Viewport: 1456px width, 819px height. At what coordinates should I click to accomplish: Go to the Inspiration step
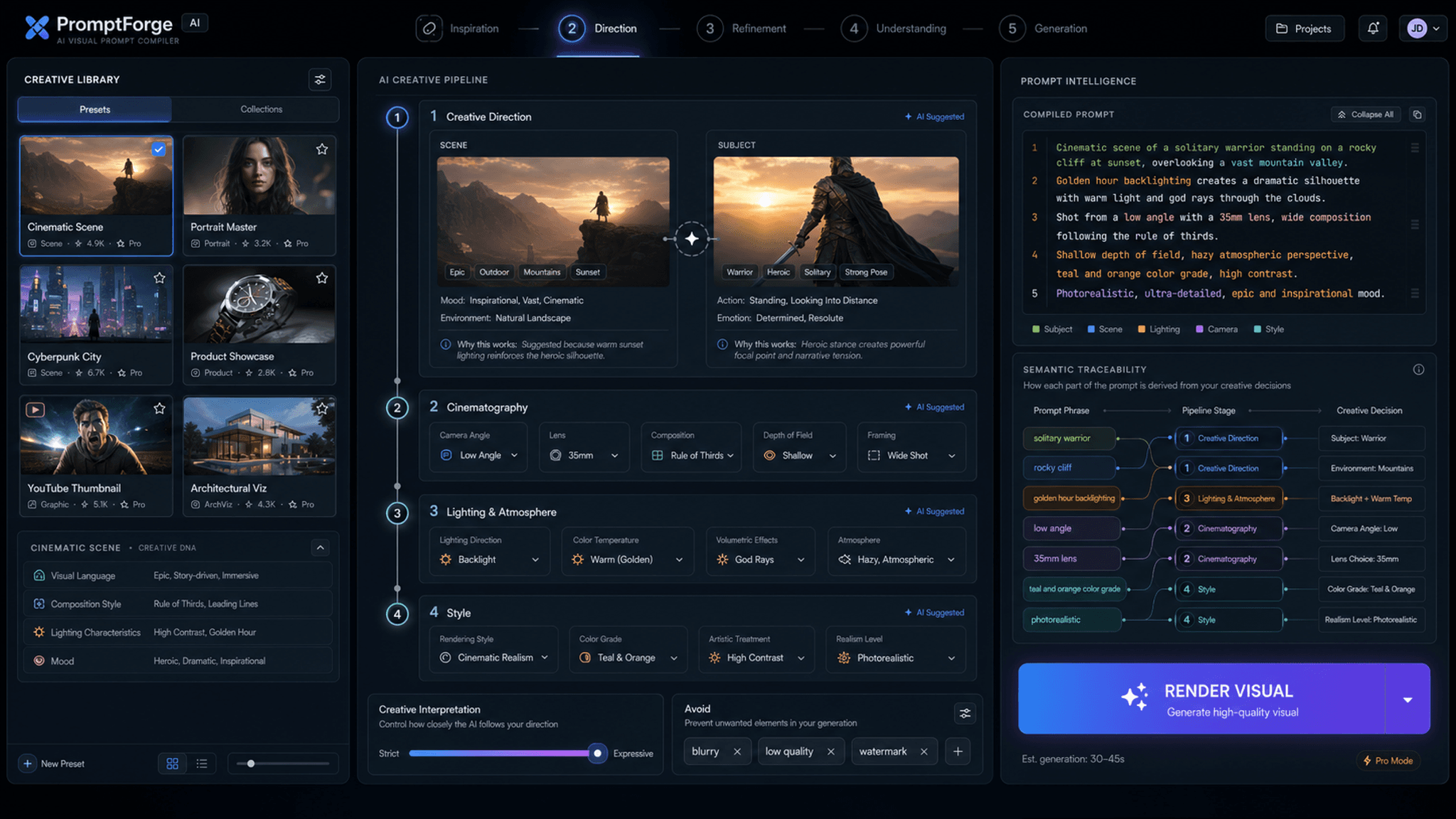pyautogui.click(x=458, y=28)
